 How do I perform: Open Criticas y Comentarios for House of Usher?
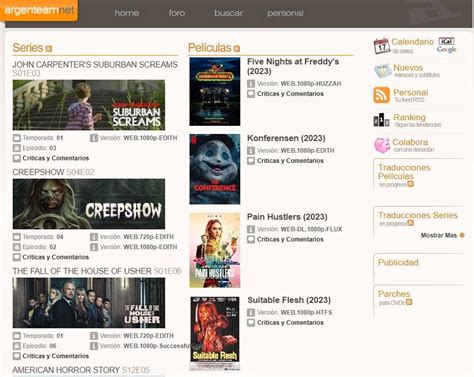pyautogui.click(x=56, y=356)
